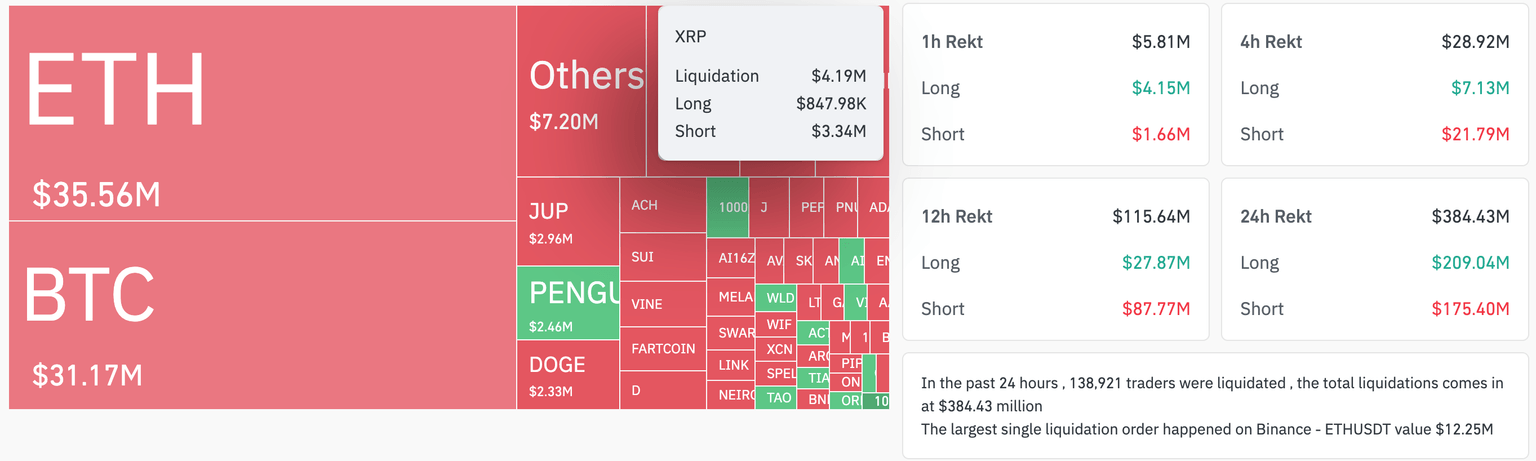Click the DOGE $2.33M tile
Image resolution: width=1536 pixels, height=461 pixels.
(567, 374)
